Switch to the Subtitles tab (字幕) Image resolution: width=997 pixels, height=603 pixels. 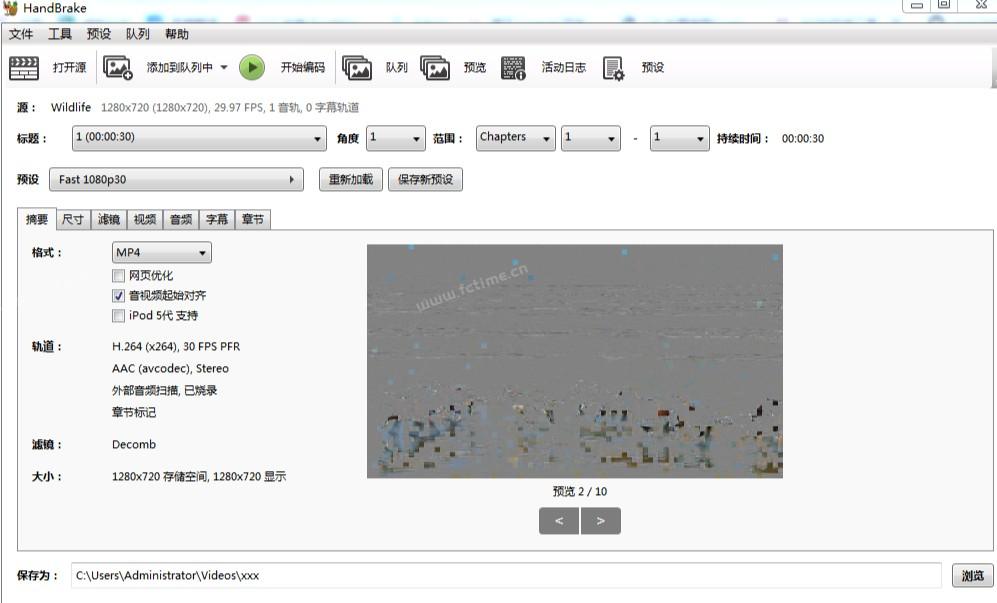coord(217,219)
